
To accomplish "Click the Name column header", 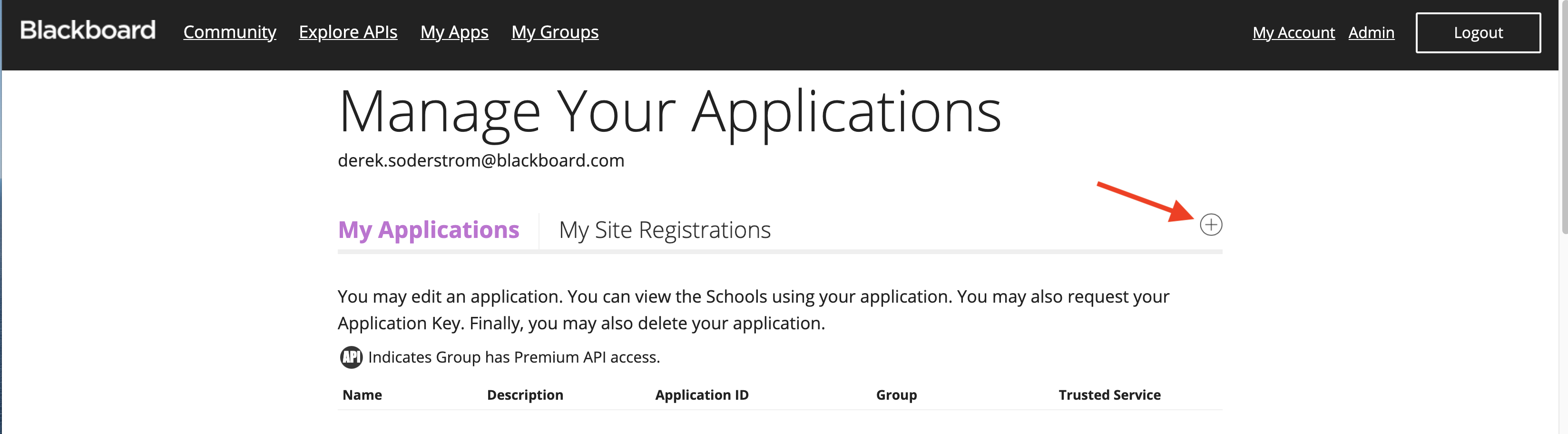I will pyautogui.click(x=362, y=395).
